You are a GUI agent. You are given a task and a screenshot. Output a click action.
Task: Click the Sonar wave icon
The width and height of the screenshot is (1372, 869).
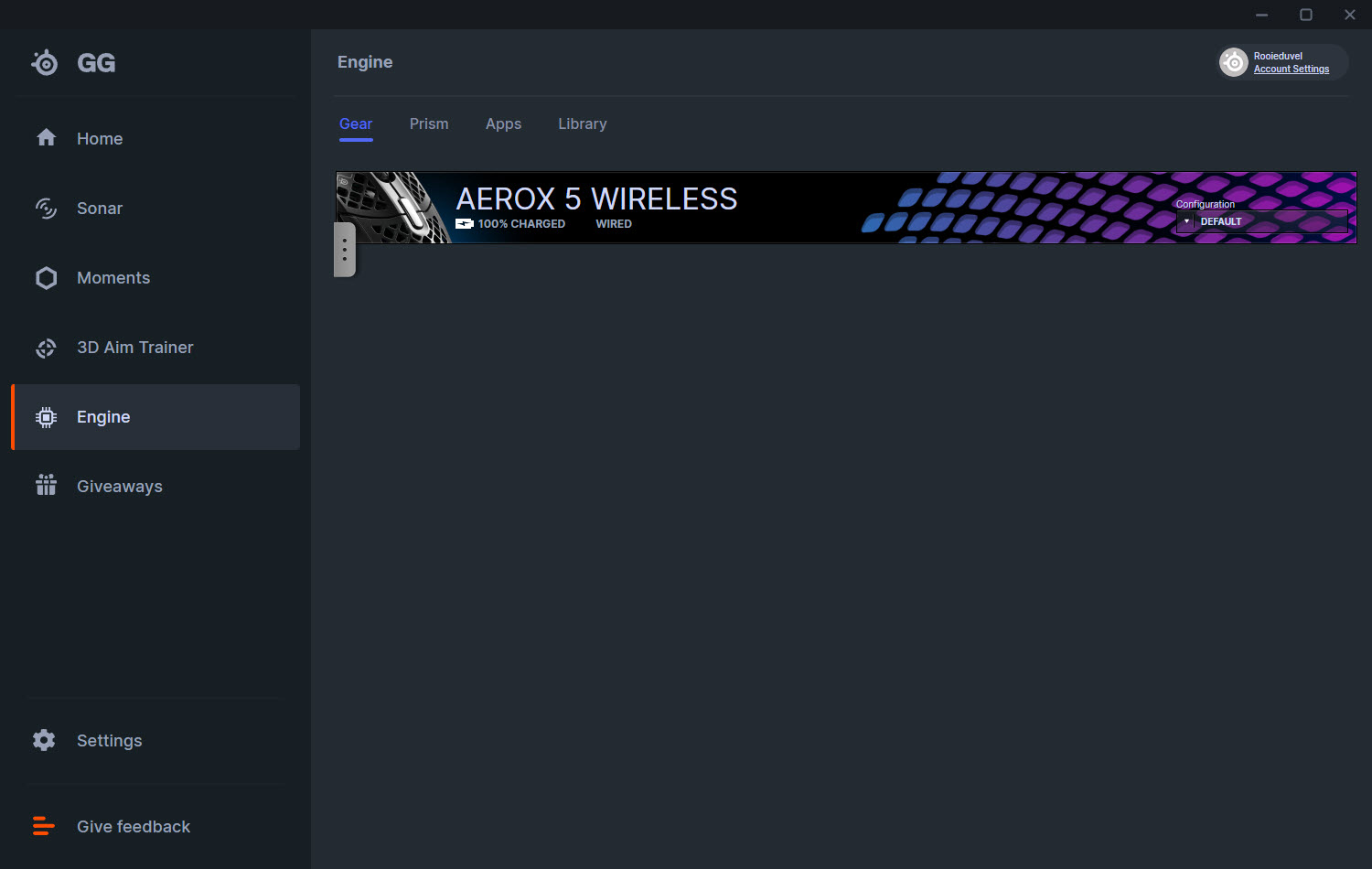46,209
